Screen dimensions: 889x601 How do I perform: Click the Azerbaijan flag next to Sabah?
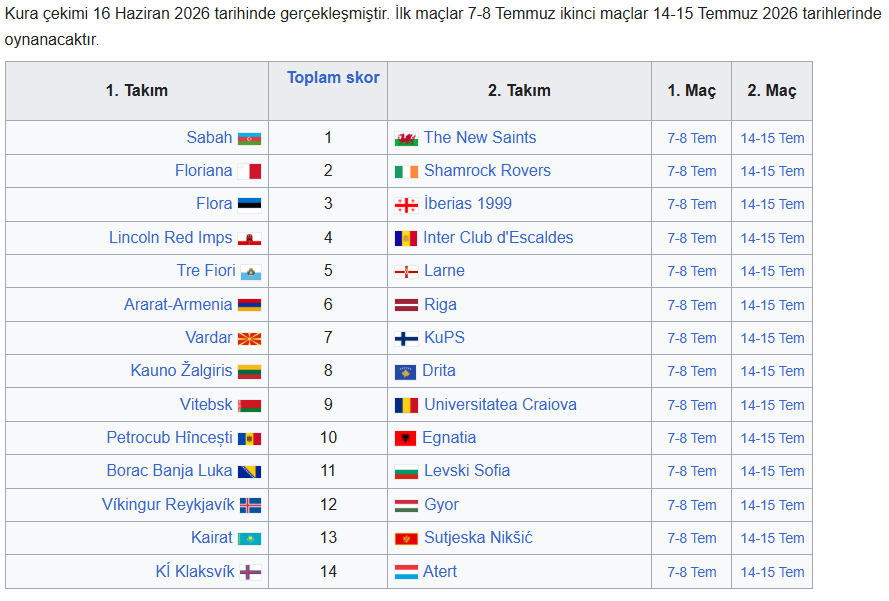[x=249, y=138]
